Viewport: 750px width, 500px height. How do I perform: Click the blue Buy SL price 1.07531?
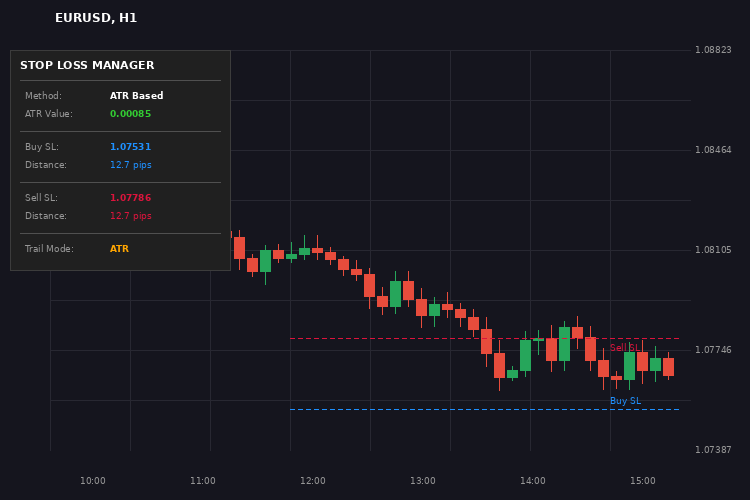point(130,147)
